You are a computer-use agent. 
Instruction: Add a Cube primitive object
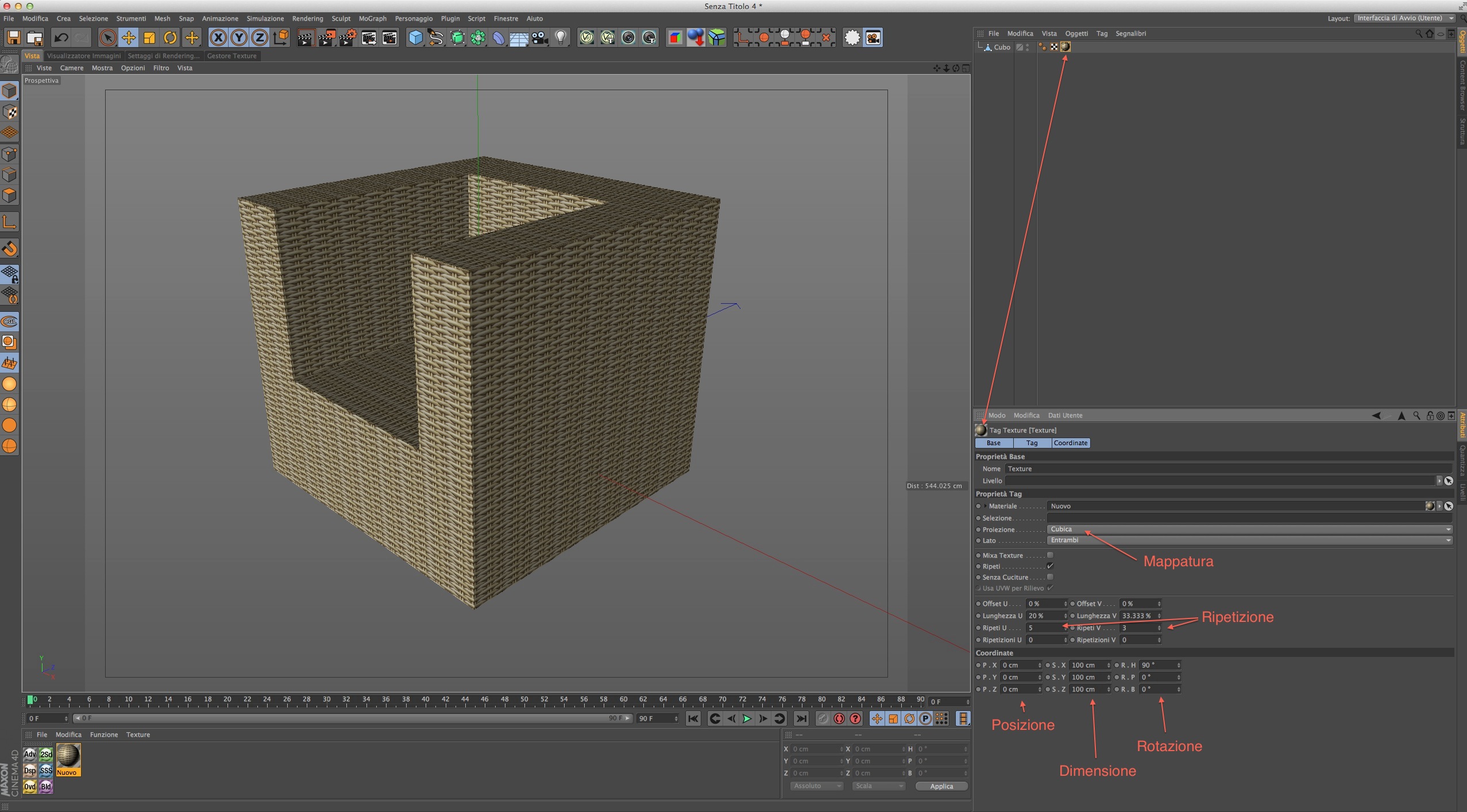pos(415,38)
